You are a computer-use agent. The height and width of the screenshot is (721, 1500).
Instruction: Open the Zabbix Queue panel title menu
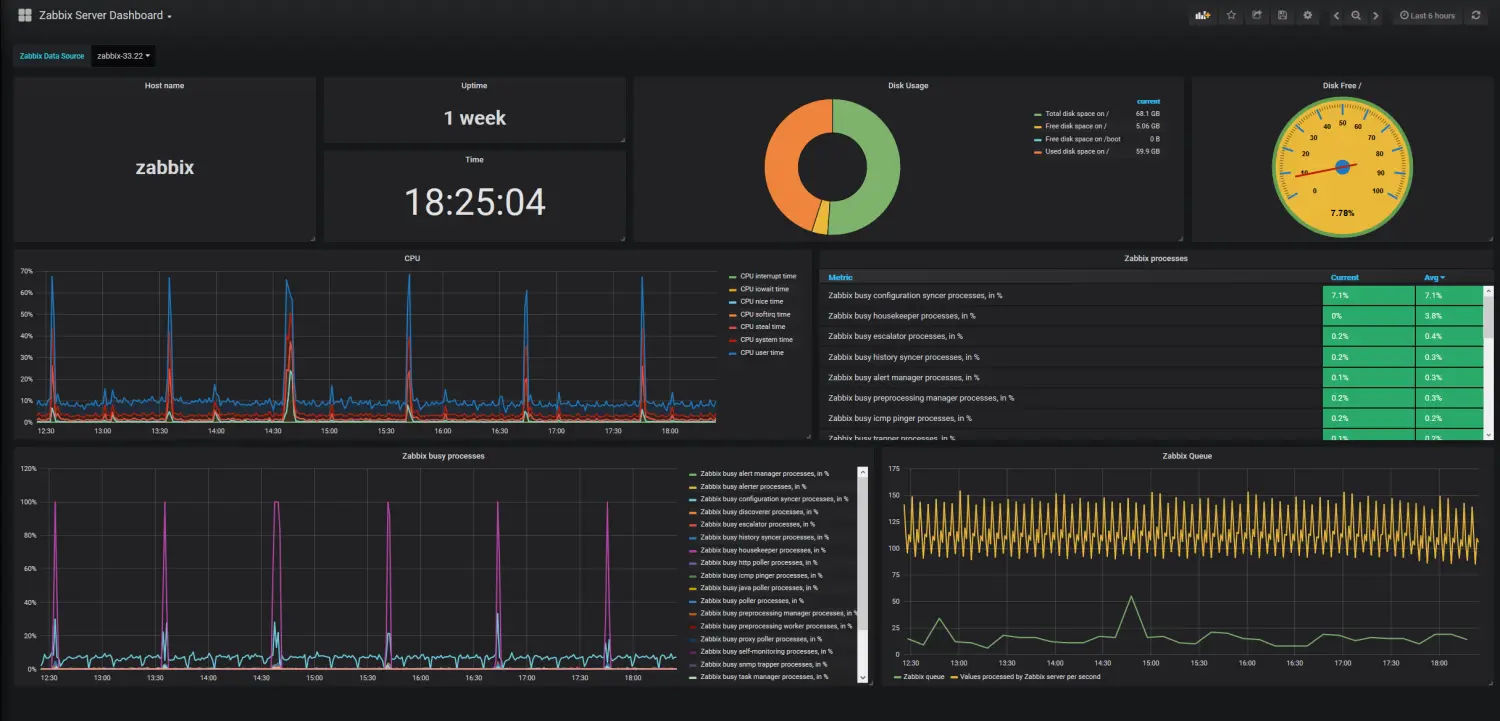click(x=1187, y=455)
